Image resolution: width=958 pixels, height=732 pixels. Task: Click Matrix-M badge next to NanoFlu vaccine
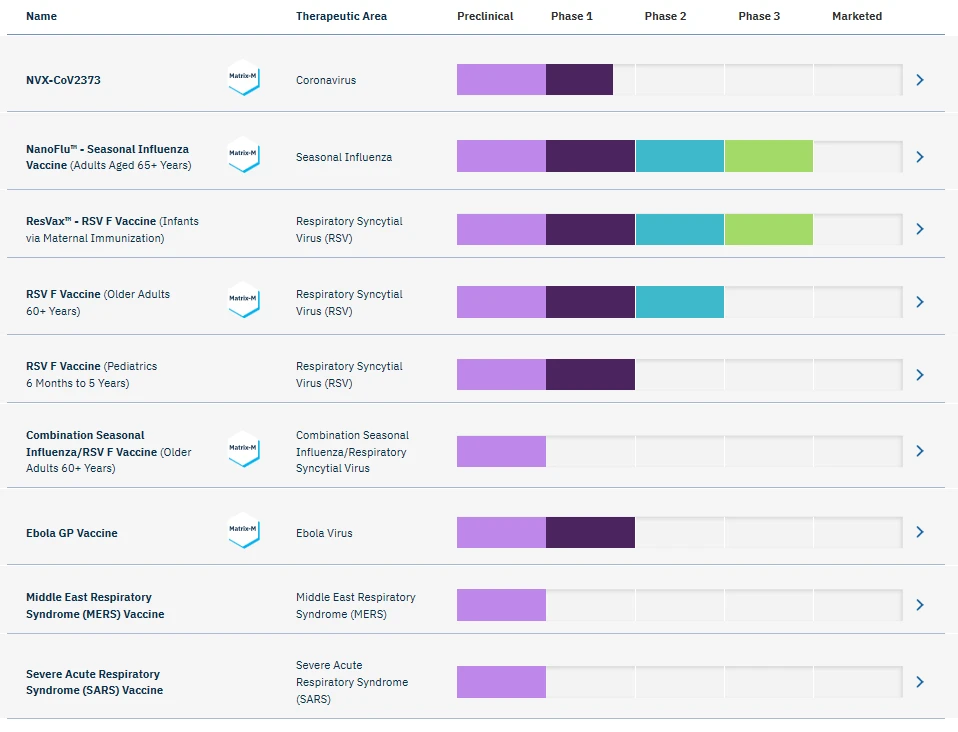click(x=244, y=155)
